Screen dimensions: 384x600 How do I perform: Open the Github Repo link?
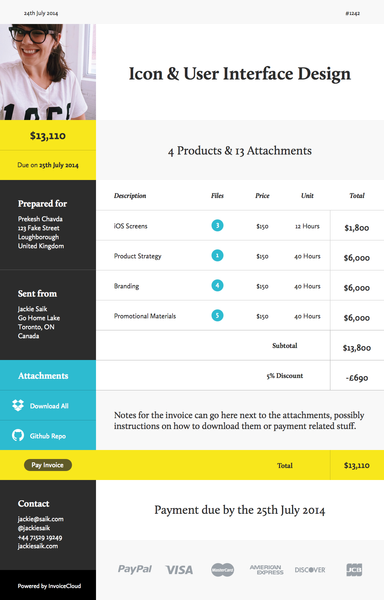click(48, 436)
